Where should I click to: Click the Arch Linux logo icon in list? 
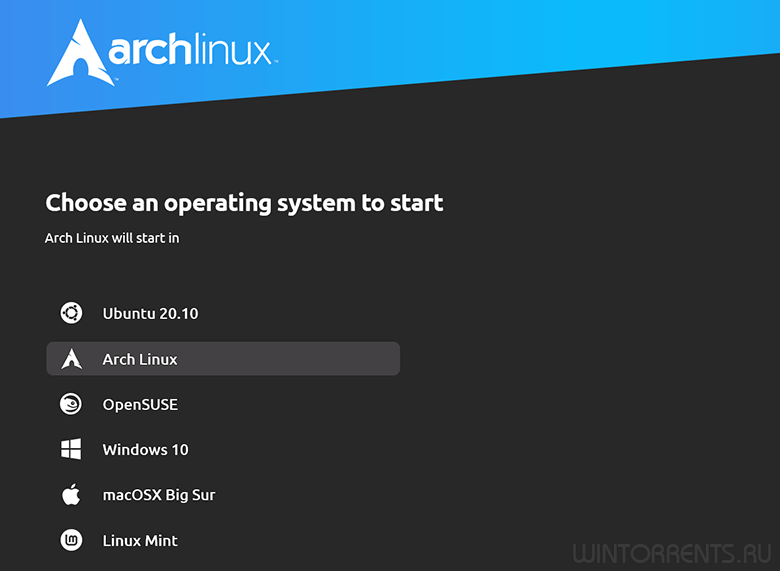pyautogui.click(x=71, y=359)
